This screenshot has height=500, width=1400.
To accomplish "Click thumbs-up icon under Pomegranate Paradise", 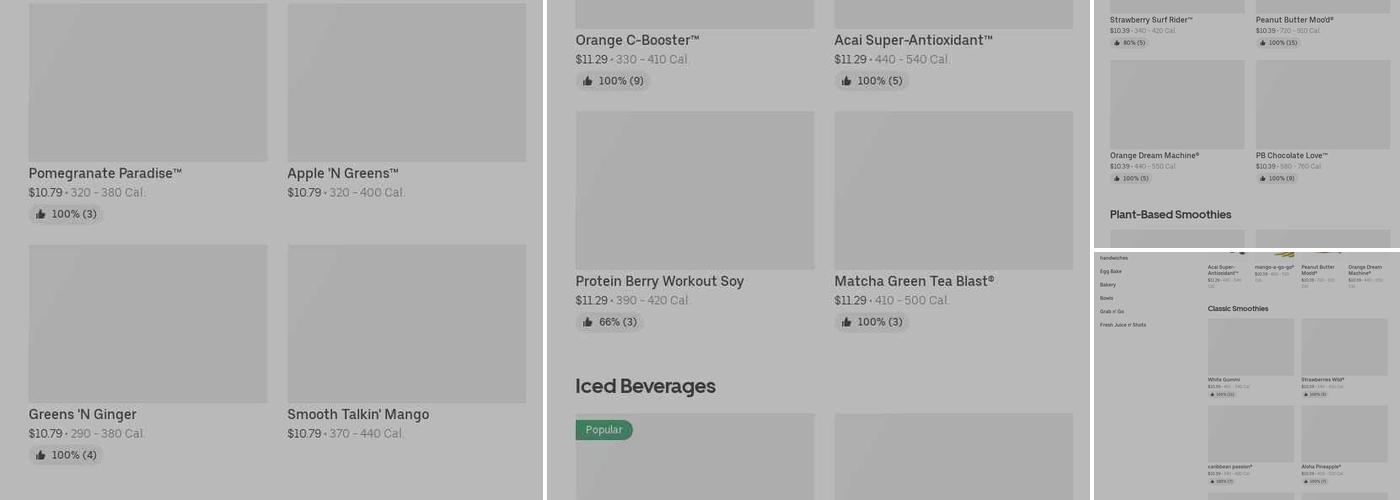I will tap(41, 214).
